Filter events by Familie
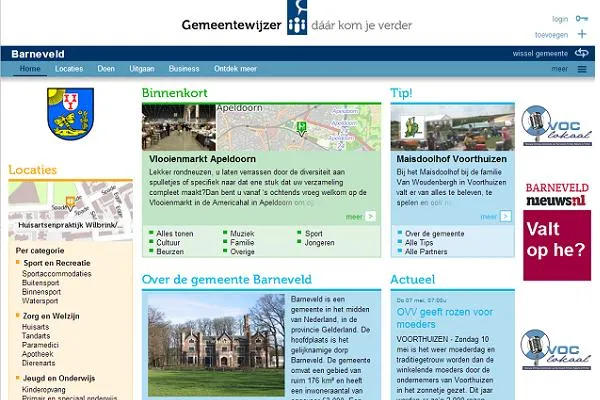This screenshot has height=400, width=600. point(242,243)
